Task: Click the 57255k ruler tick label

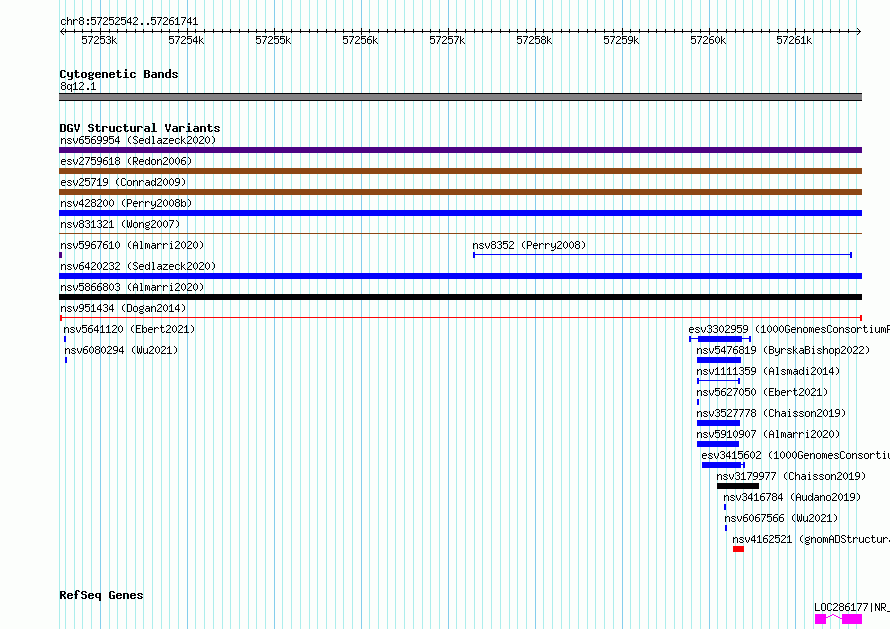Action: (273, 40)
